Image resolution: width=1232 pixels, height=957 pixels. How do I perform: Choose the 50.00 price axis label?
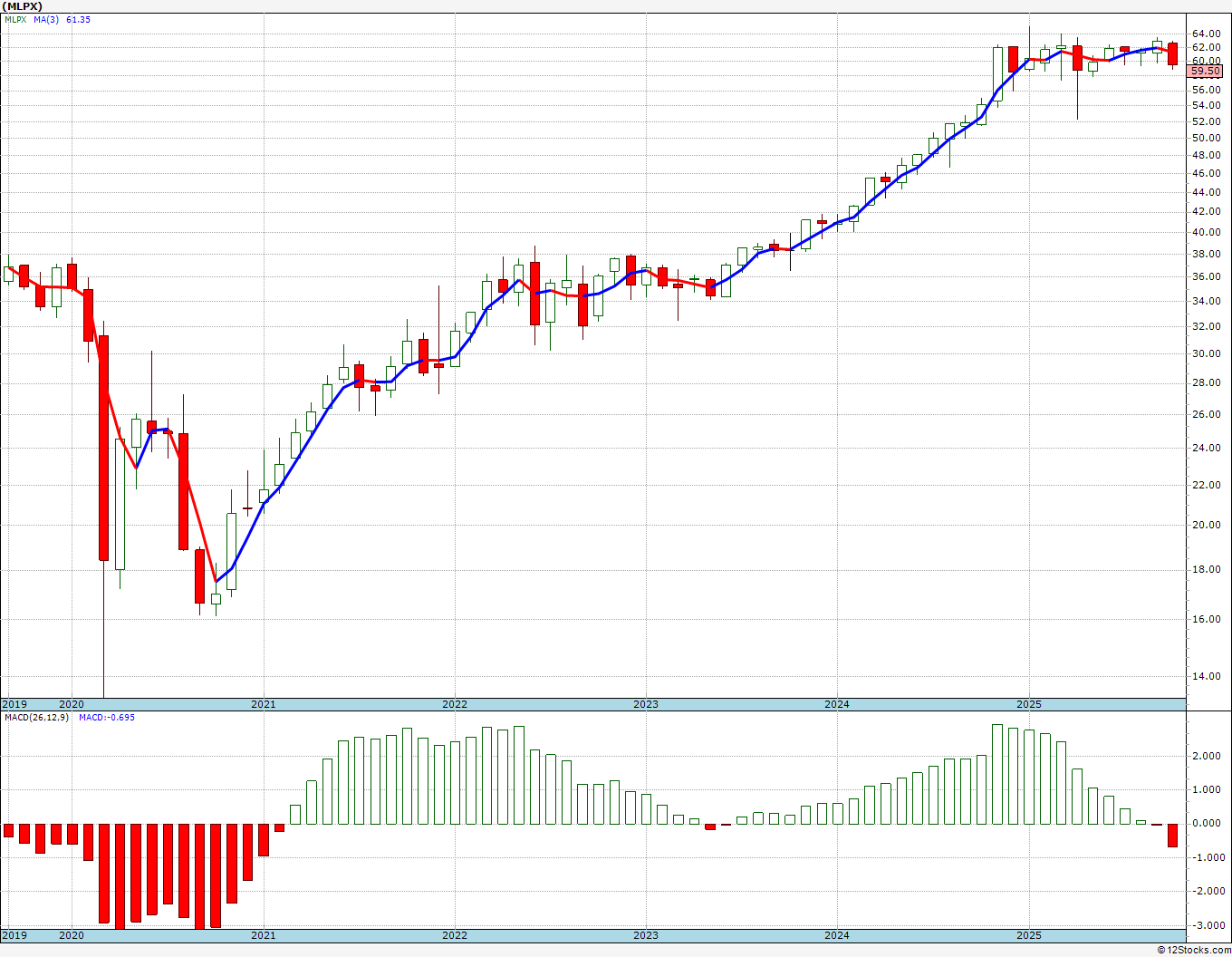point(1206,138)
